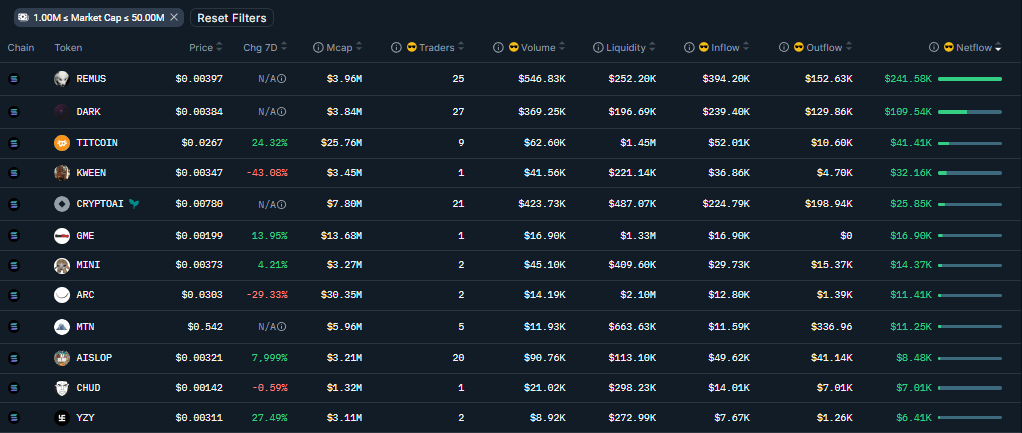Viewport: 1022px width, 433px height.
Task: Select the $30.35M market cap for ARC
Action: coord(341,295)
